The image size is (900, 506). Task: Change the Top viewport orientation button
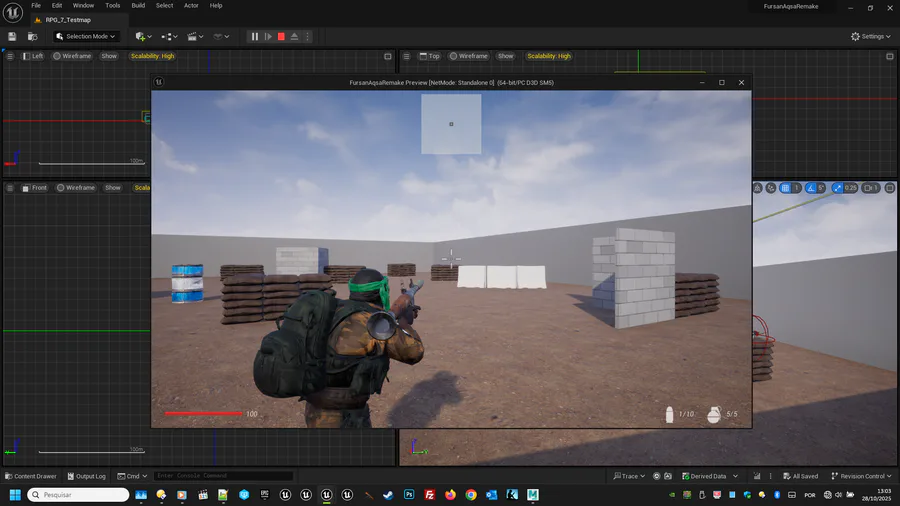(x=429, y=56)
